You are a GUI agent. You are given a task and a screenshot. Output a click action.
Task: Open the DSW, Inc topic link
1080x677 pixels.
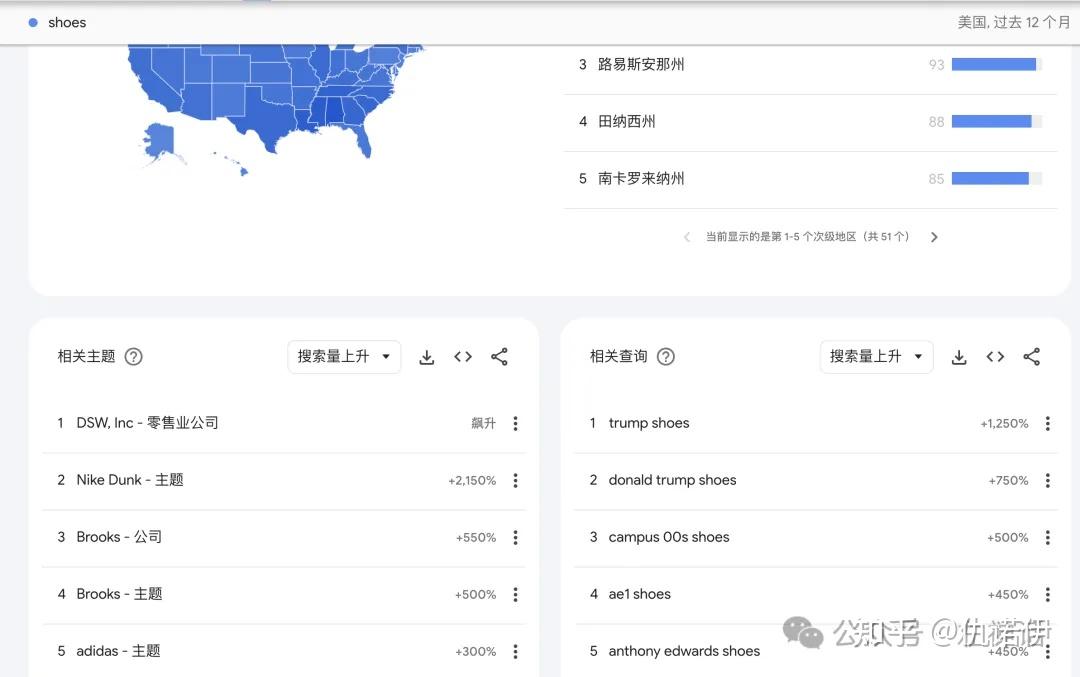[x=147, y=423]
